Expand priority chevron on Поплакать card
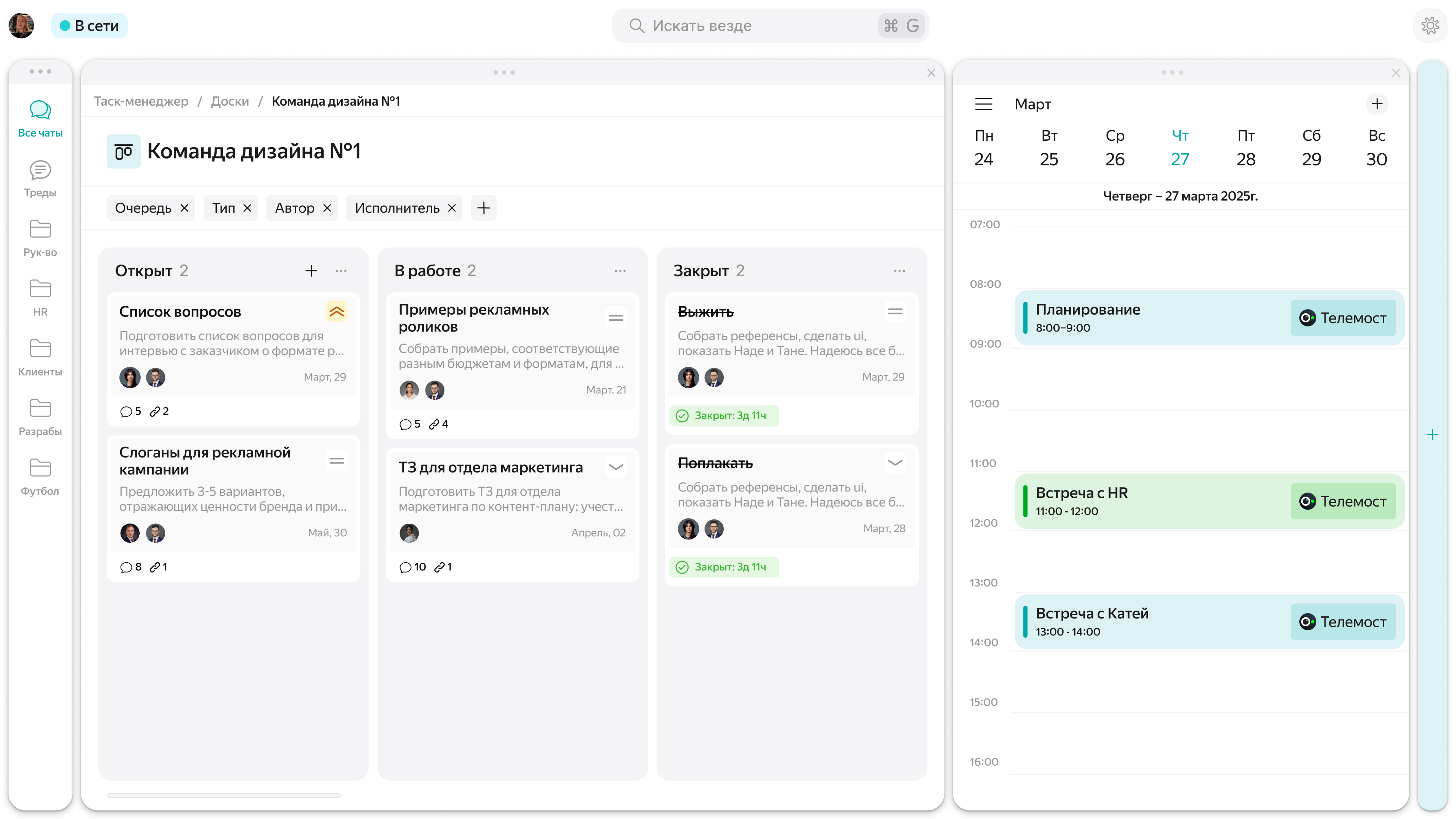 (895, 463)
